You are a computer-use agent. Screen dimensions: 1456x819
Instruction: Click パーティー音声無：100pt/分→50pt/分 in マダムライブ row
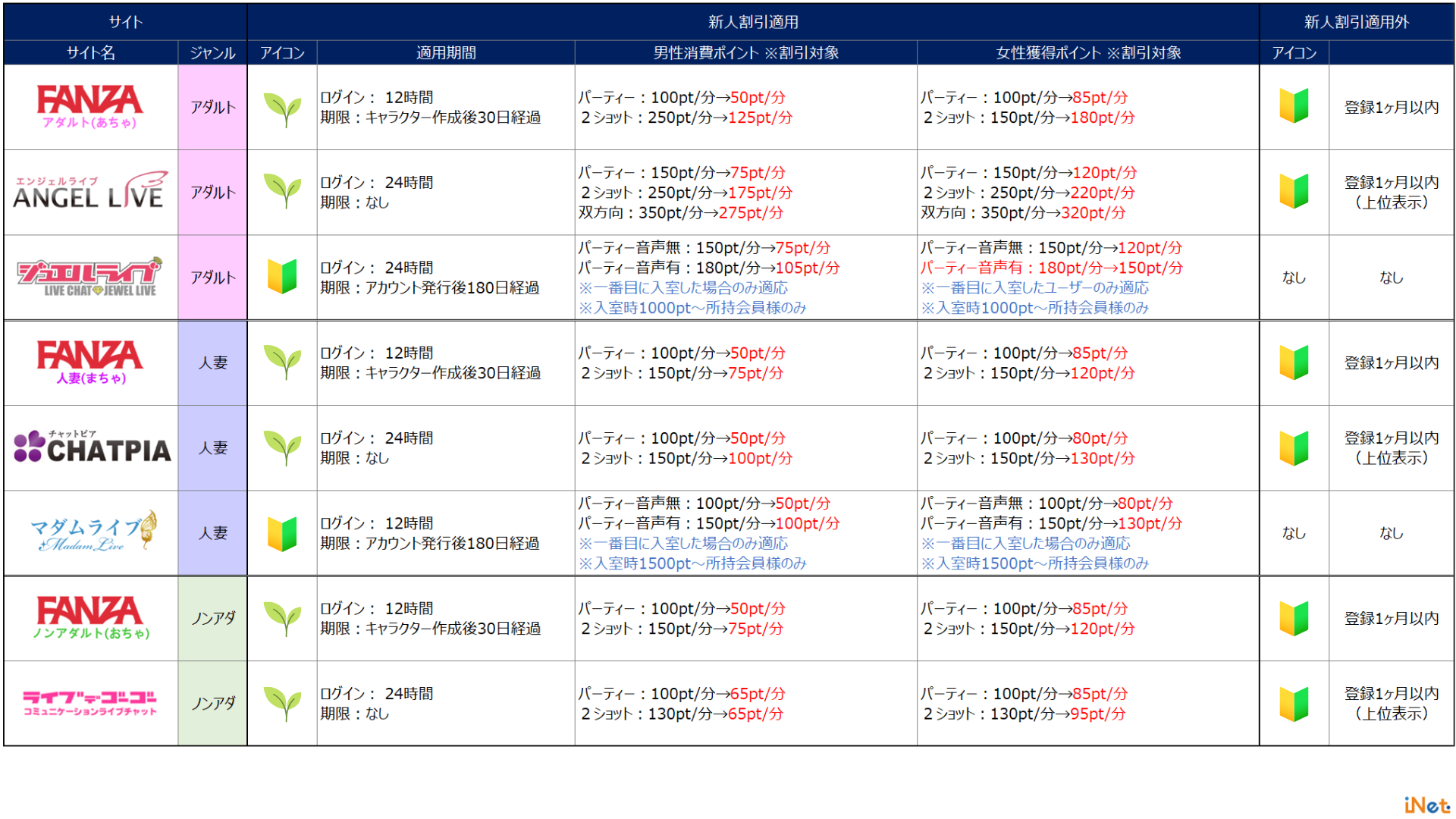click(x=704, y=503)
